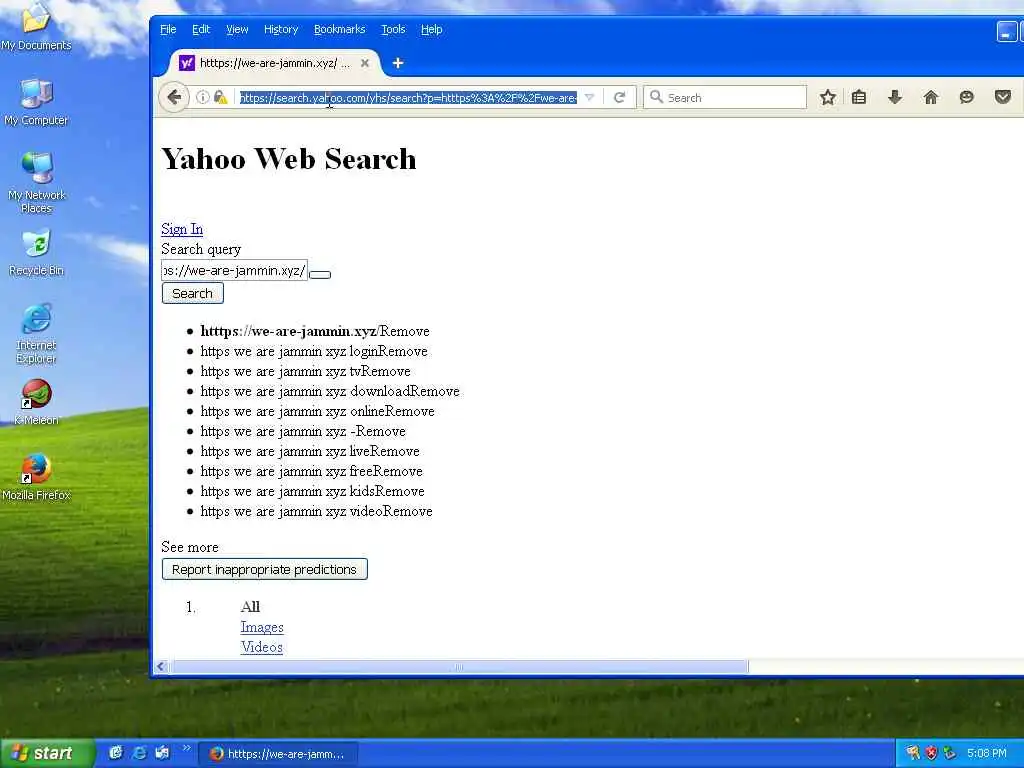Click the third quick launch icon
The height and width of the screenshot is (768, 1024).
tap(162, 753)
